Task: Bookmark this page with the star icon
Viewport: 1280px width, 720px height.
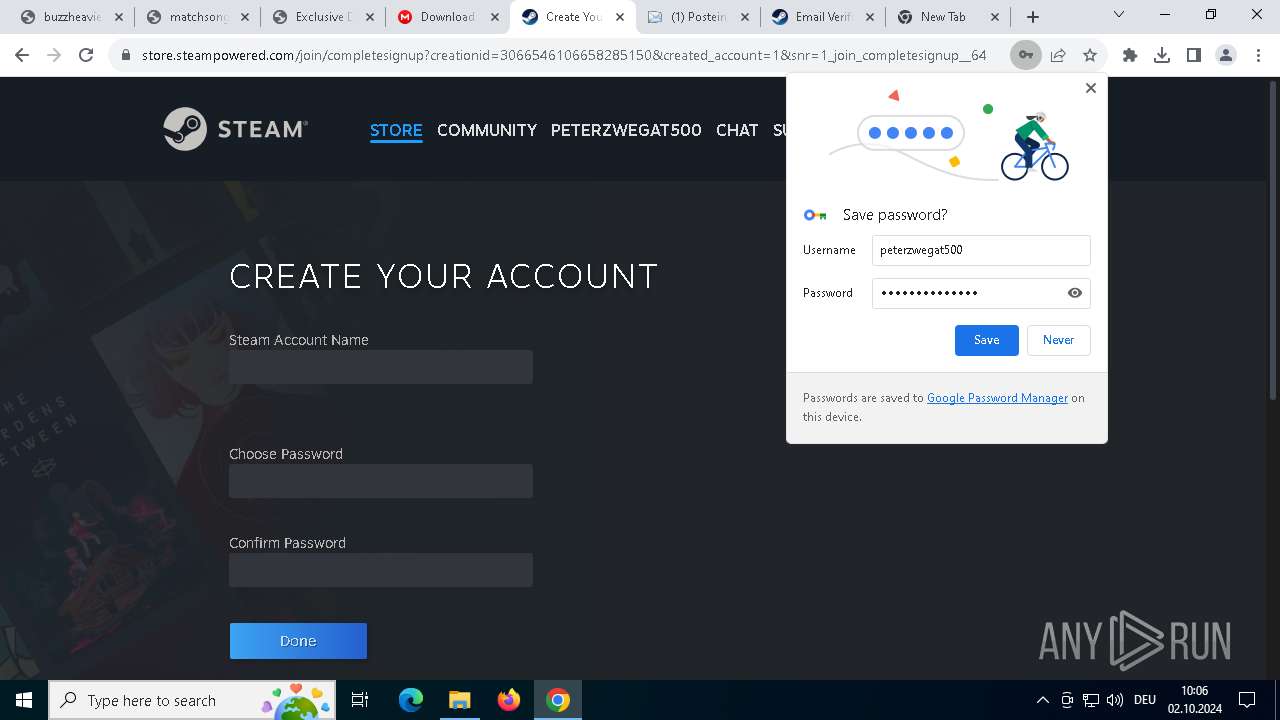Action: [1090, 55]
